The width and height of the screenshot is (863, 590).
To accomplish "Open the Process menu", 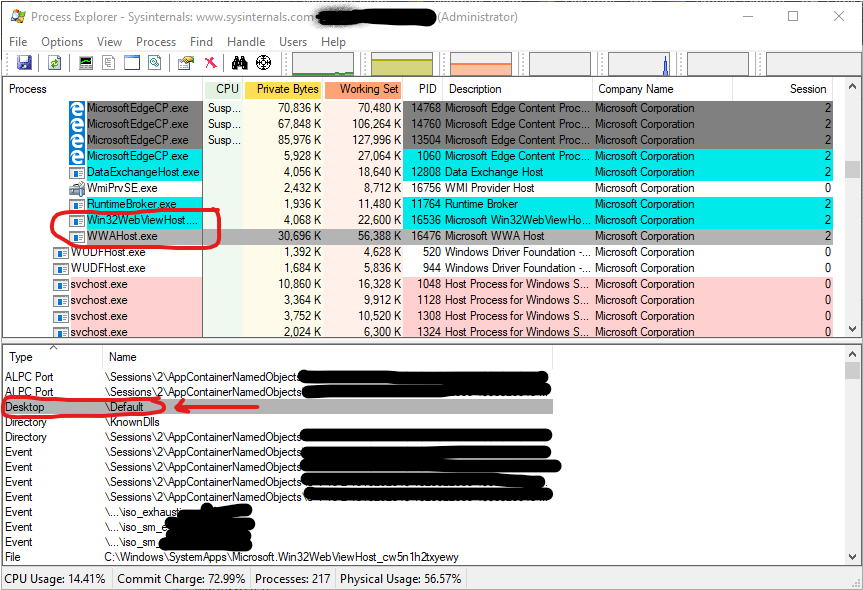I will (156, 42).
